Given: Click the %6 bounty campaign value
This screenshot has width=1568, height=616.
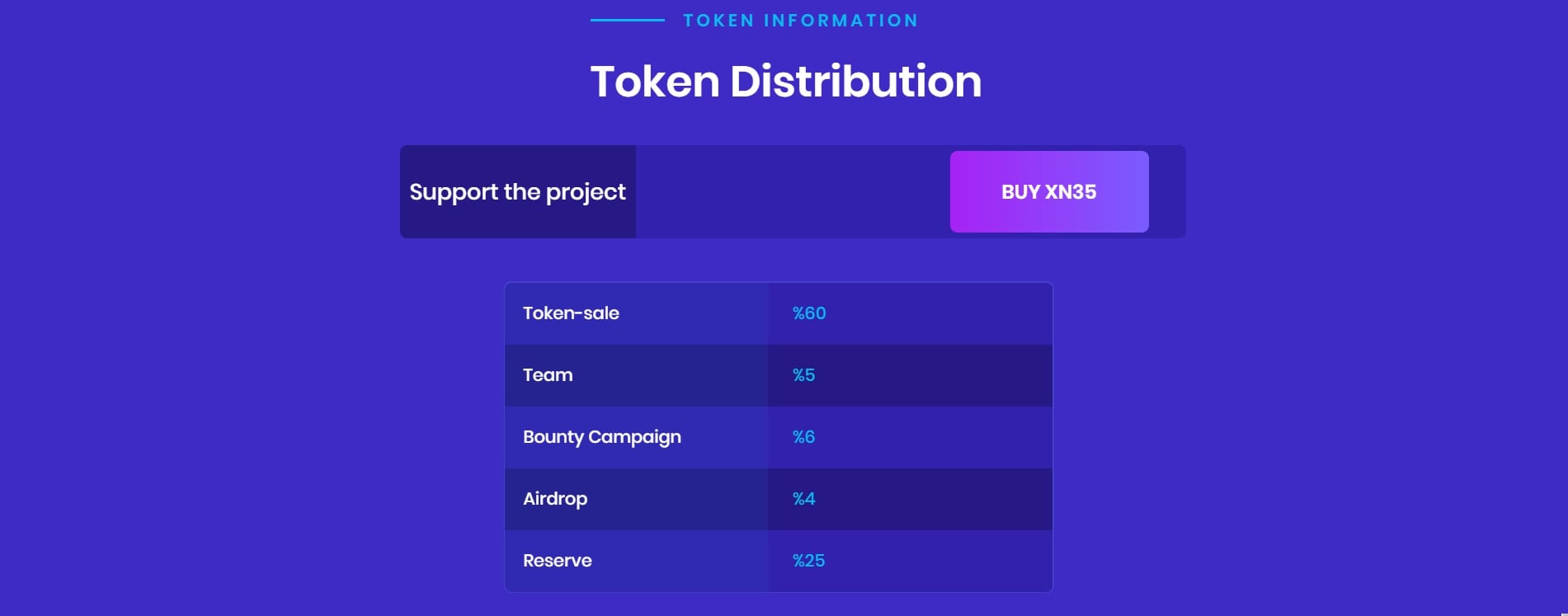Looking at the screenshot, I should [x=803, y=437].
